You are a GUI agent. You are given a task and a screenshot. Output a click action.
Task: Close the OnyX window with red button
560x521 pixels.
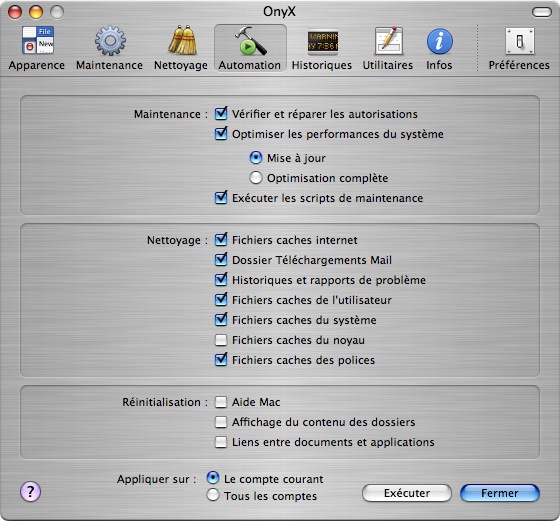(x=15, y=12)
